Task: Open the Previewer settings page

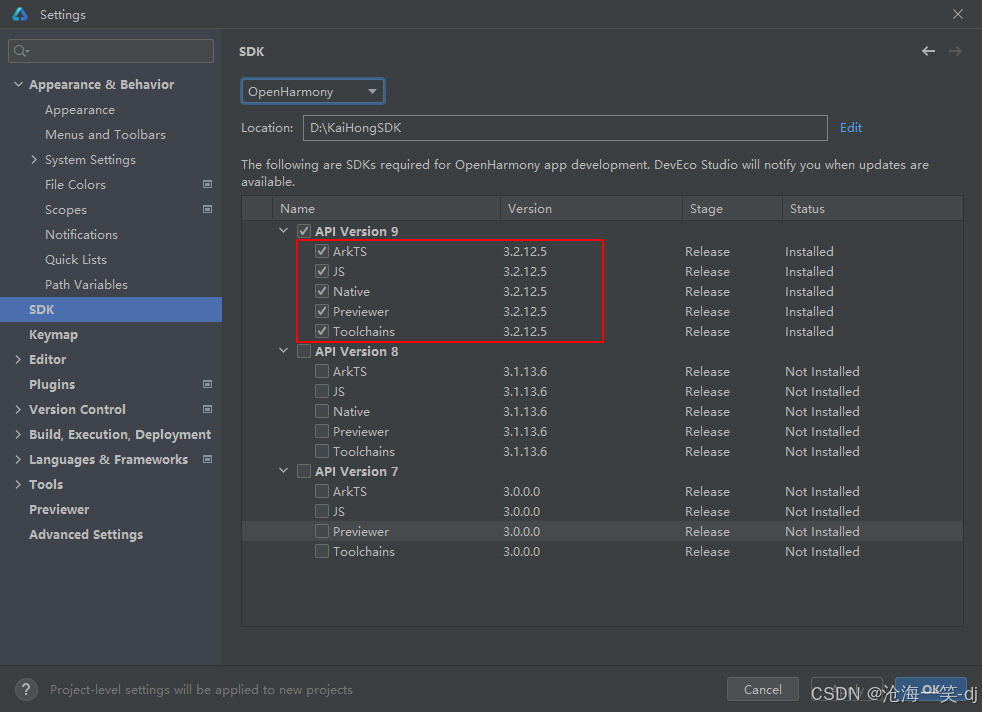Action: pyautogui.click(x=59, y=510)
